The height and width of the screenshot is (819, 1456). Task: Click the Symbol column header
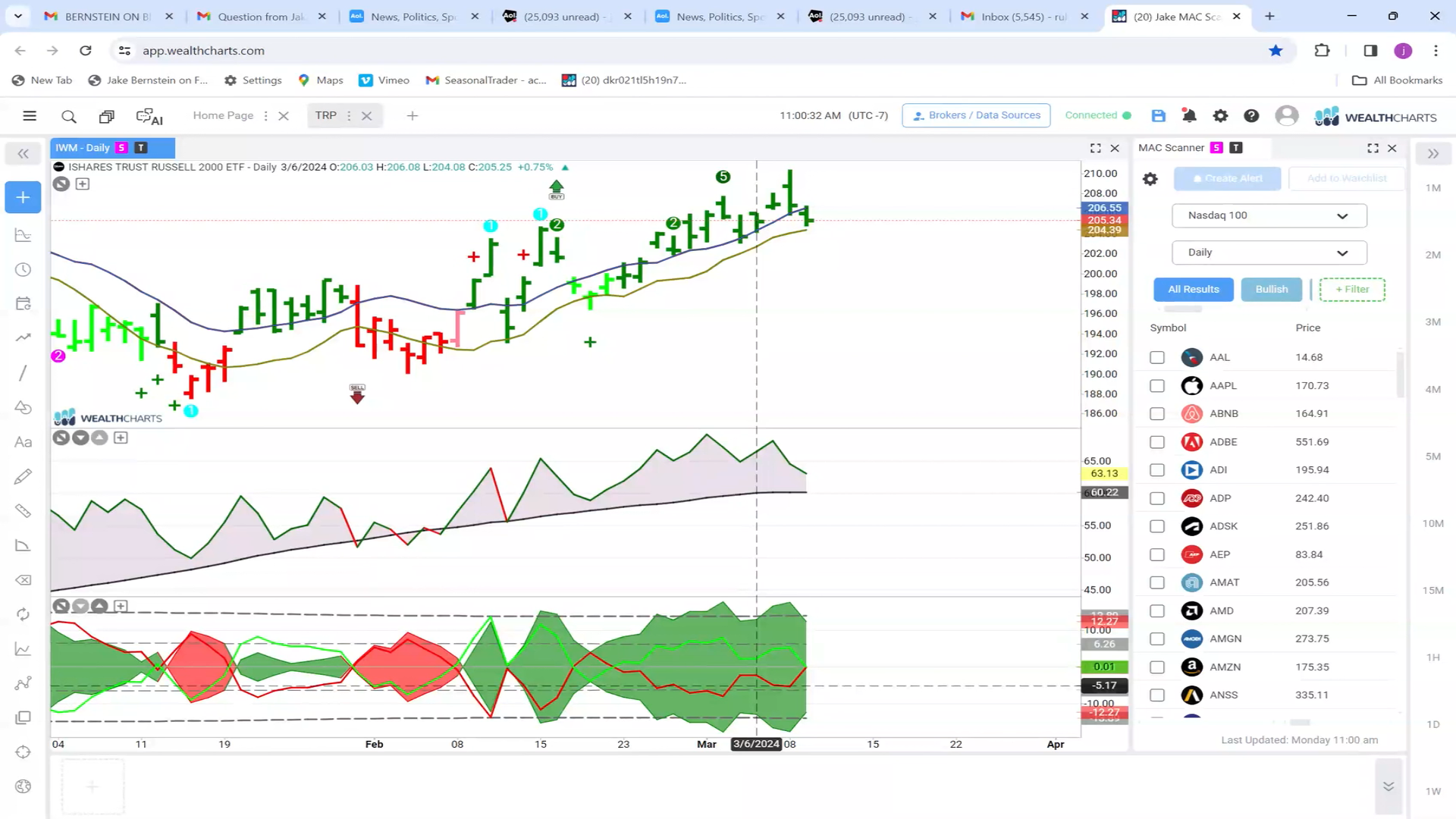pos(1168,328)
